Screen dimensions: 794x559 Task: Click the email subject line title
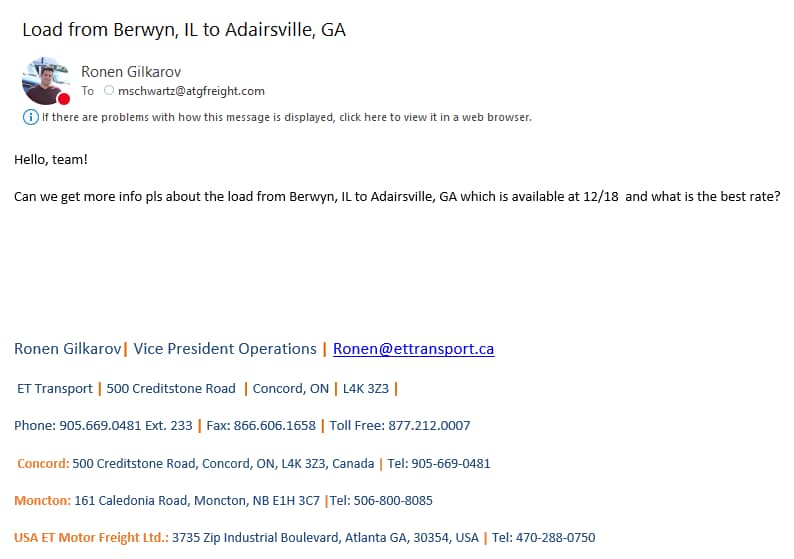pos(184,29)
